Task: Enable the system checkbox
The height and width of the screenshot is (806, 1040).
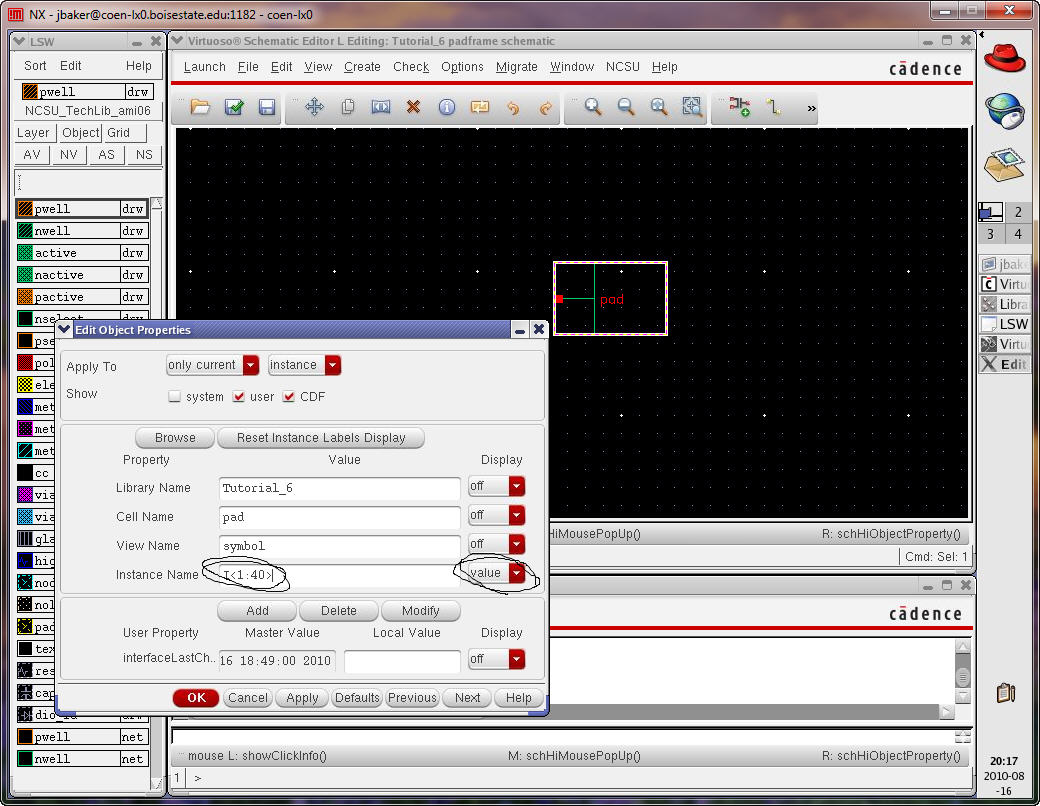Action: point(175,397)
